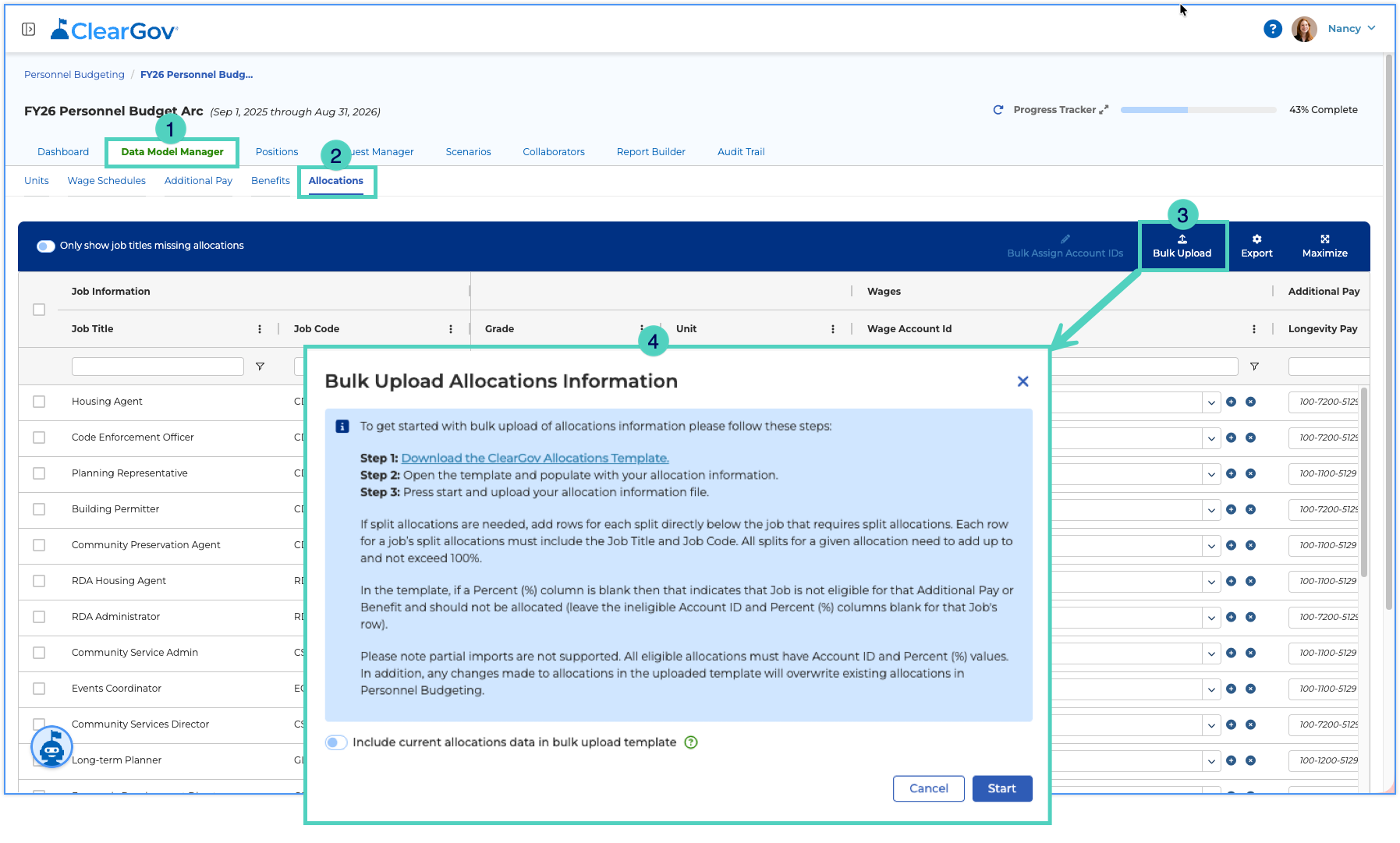Click the Export gear button

(1256, 246)
